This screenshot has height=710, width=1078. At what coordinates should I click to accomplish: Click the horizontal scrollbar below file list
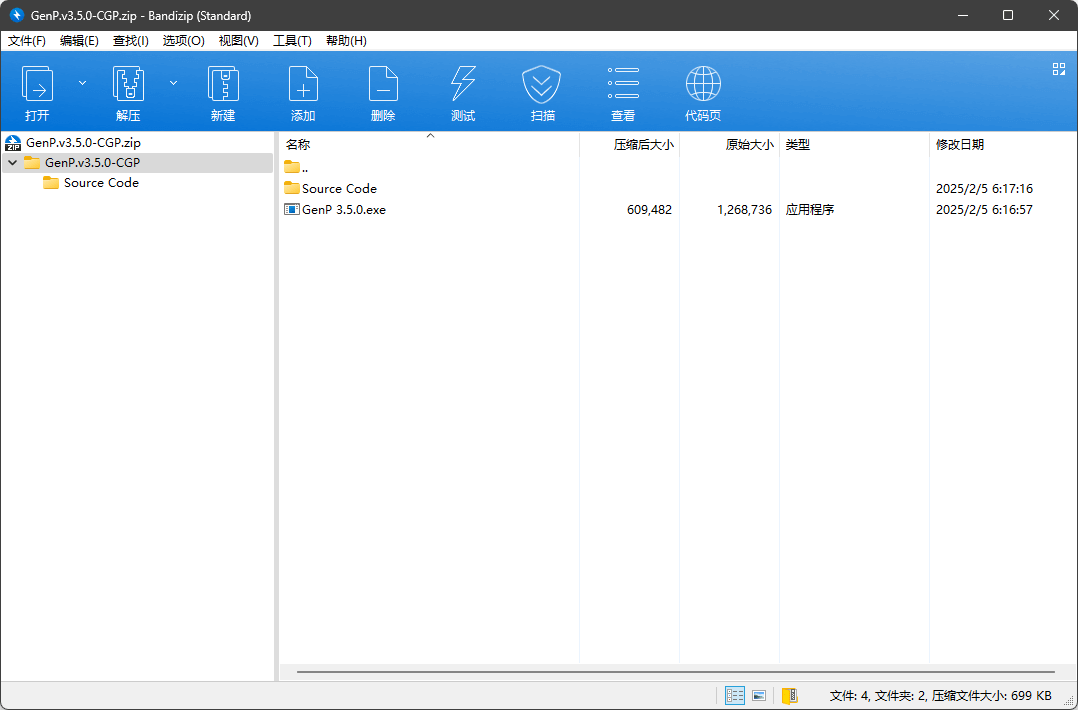pyautogui.click(x=676, y=672)
